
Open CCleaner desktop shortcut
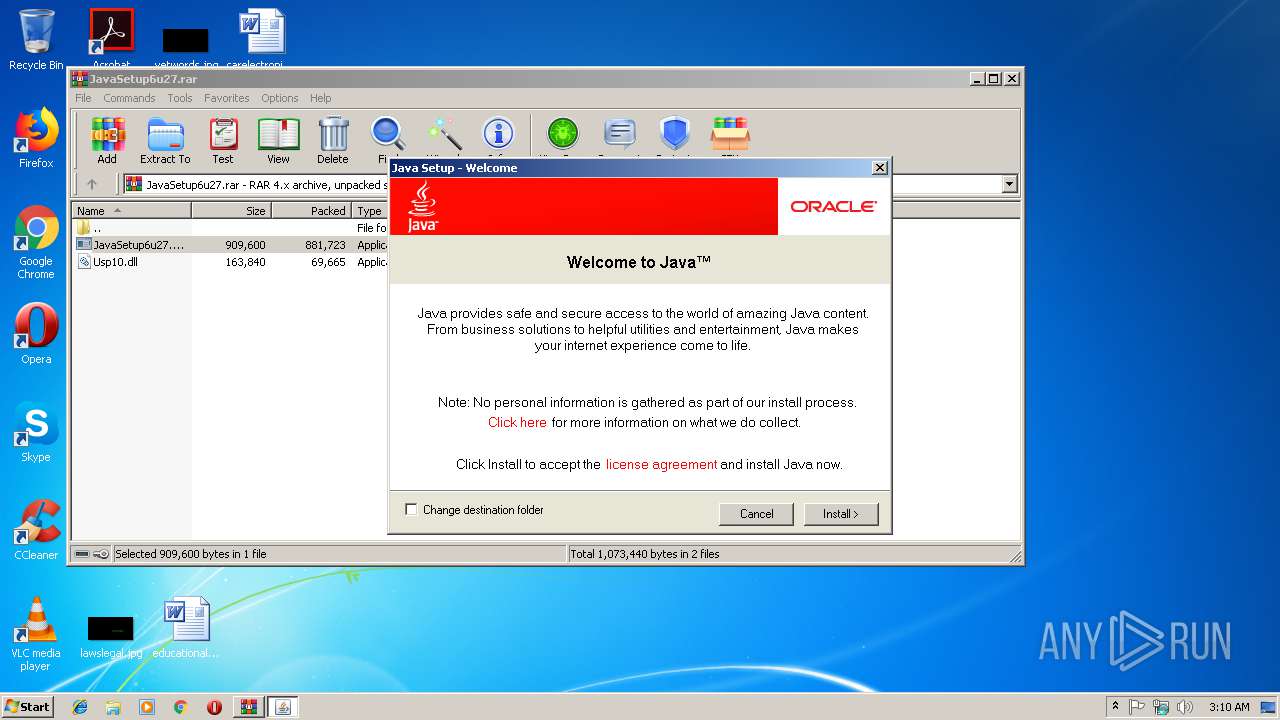click(x=36, y=530)
